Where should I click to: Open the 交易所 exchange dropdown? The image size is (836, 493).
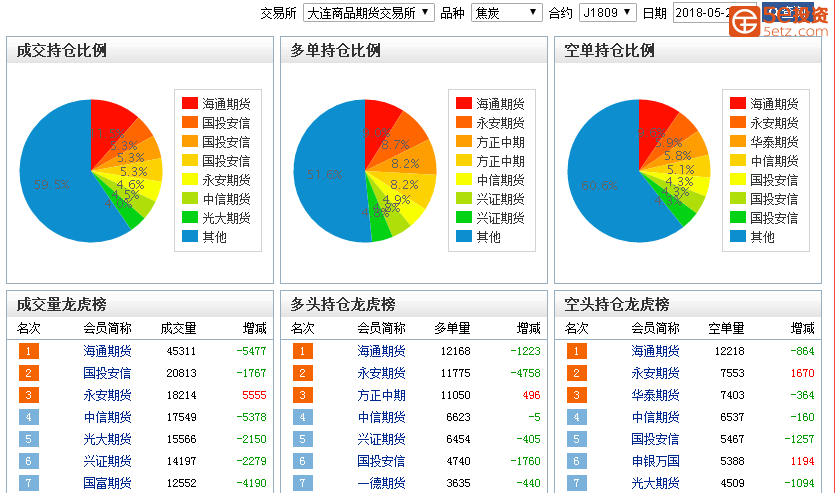[x=368, y=13]
